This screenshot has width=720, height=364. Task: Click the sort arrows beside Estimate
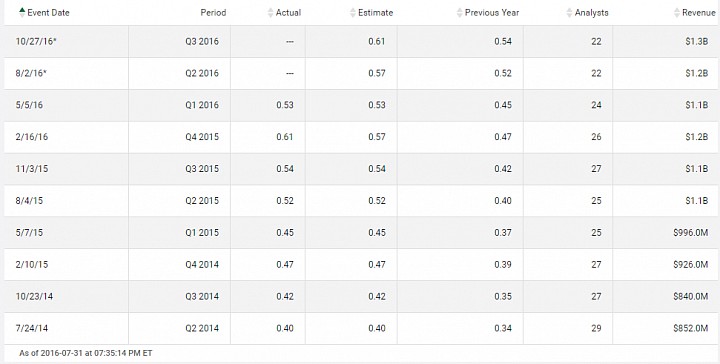point(353,13)
